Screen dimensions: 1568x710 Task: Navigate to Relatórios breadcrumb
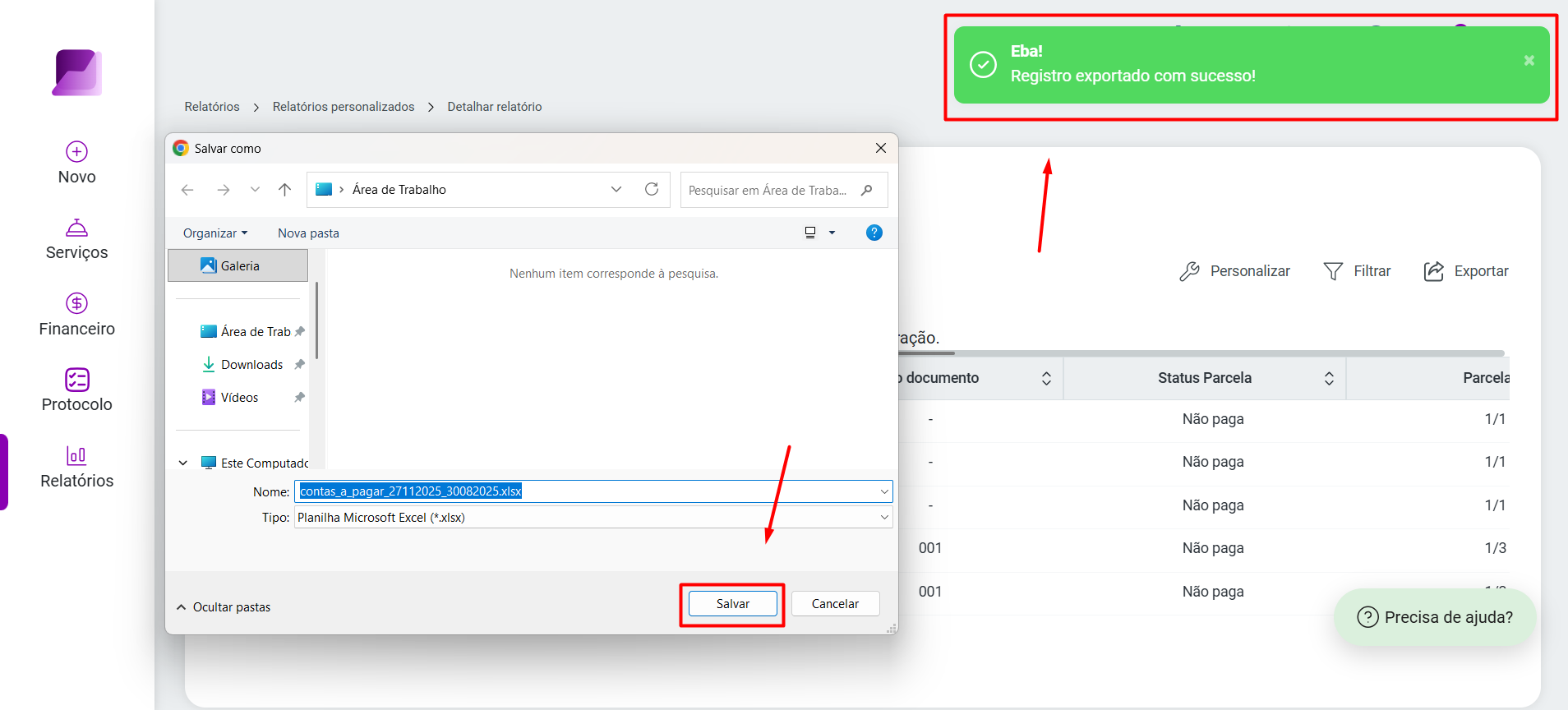tap(212, 107)
